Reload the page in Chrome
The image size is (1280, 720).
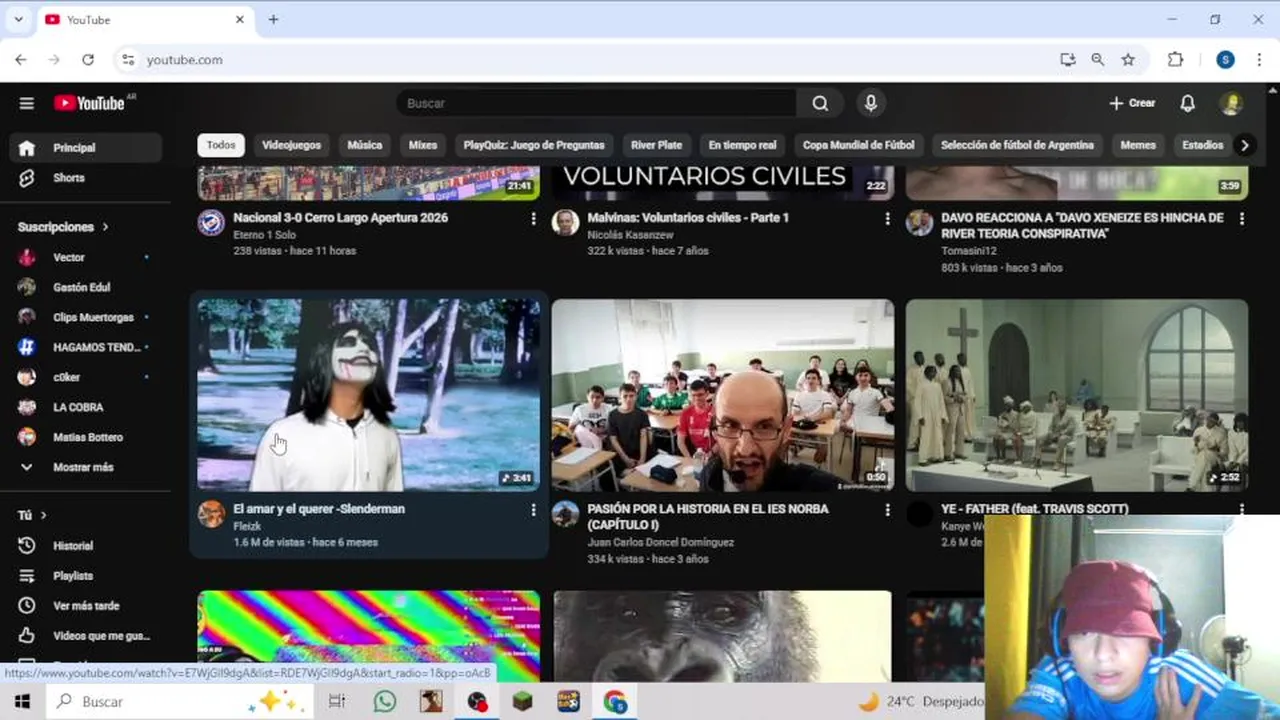pyautogui.click(x=88, y=60)
